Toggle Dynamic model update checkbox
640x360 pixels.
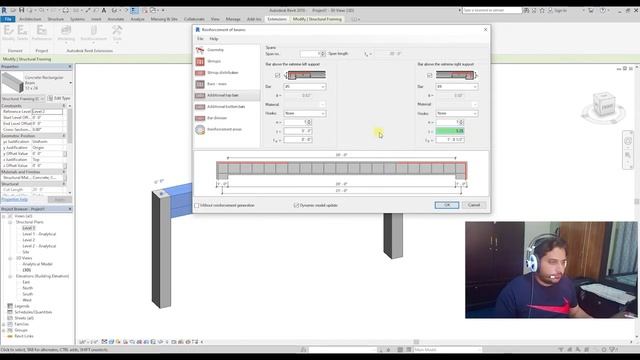point(296,205)
